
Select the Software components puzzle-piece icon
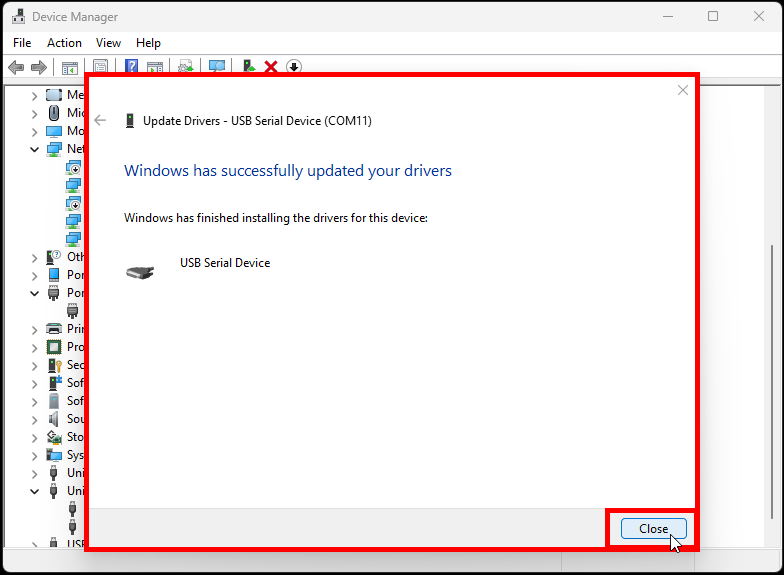tap(54, 383)
